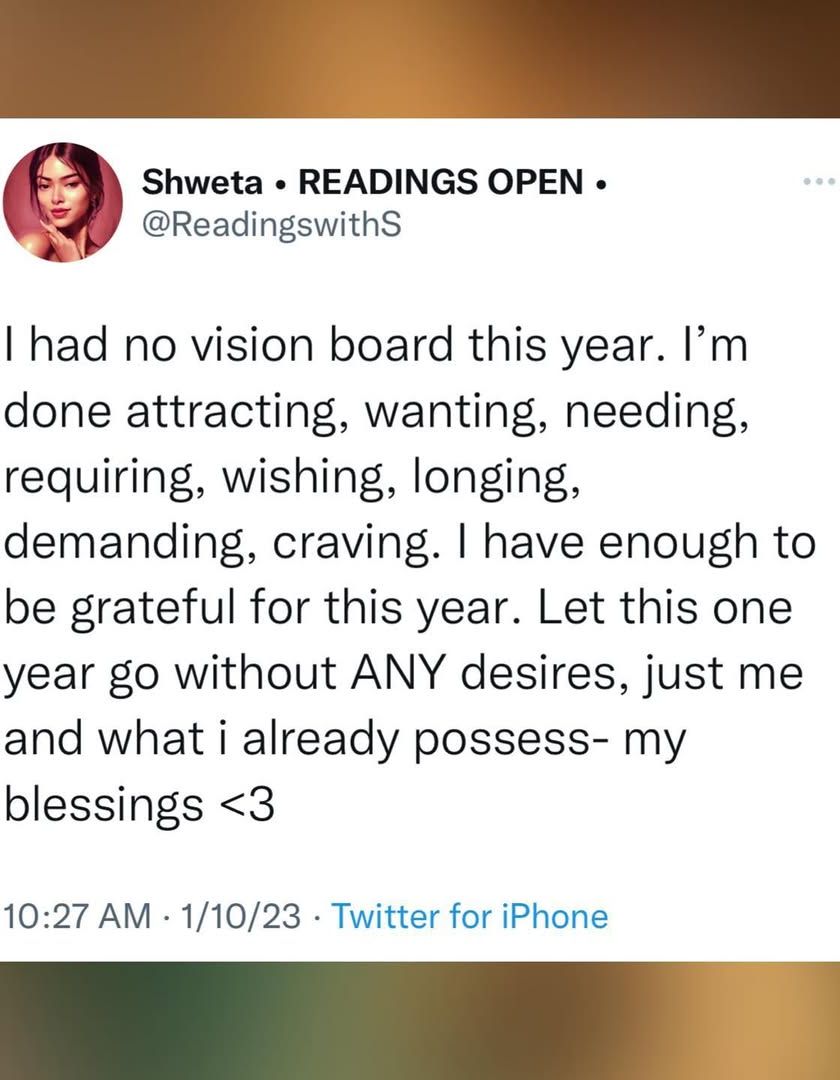Viewport: 840px width, 1080px height.
Task: Click the "Twitter for iPhone" source link
Action: 469,916
